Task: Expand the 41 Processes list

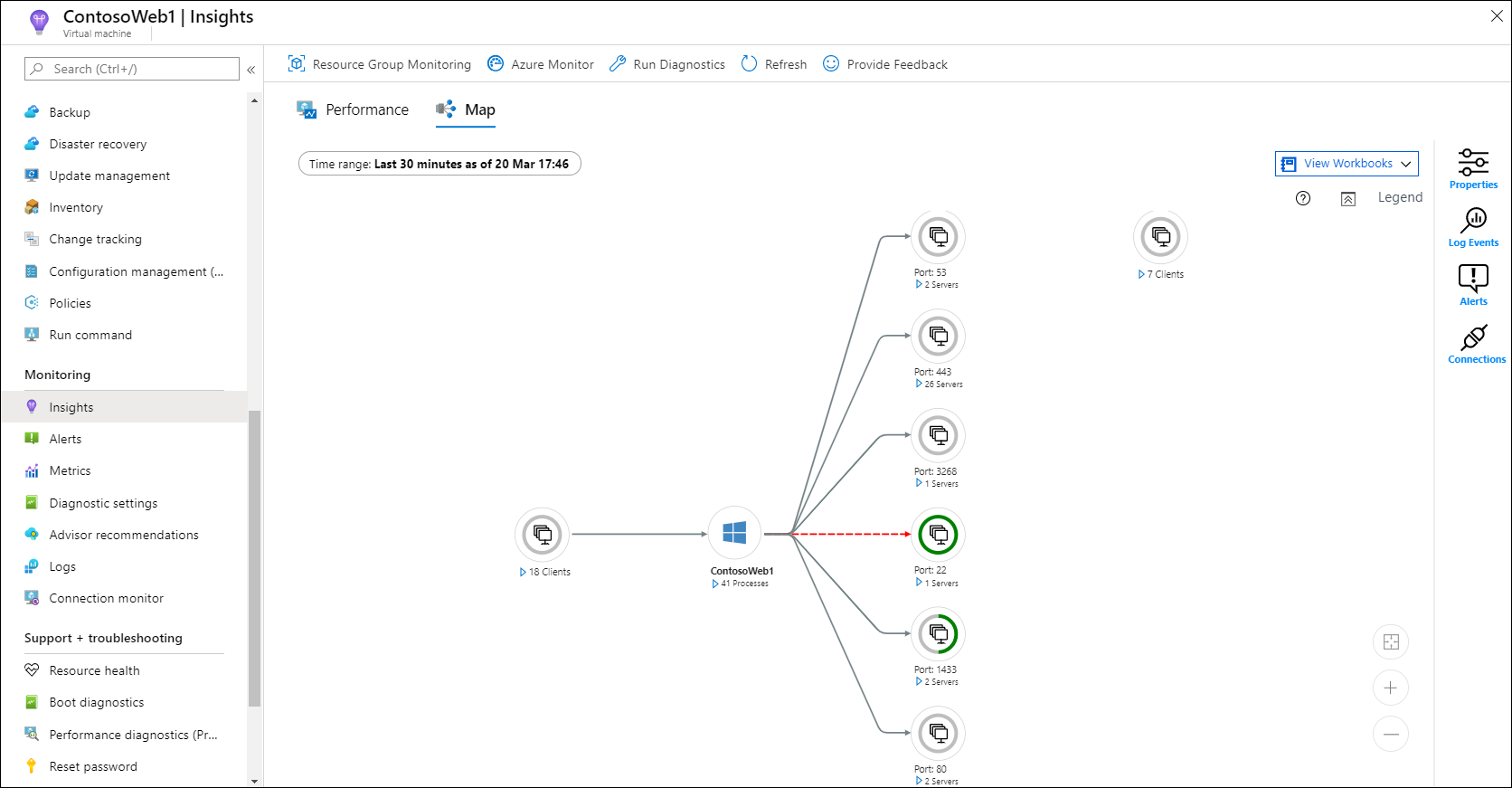Action: [715, 584]
